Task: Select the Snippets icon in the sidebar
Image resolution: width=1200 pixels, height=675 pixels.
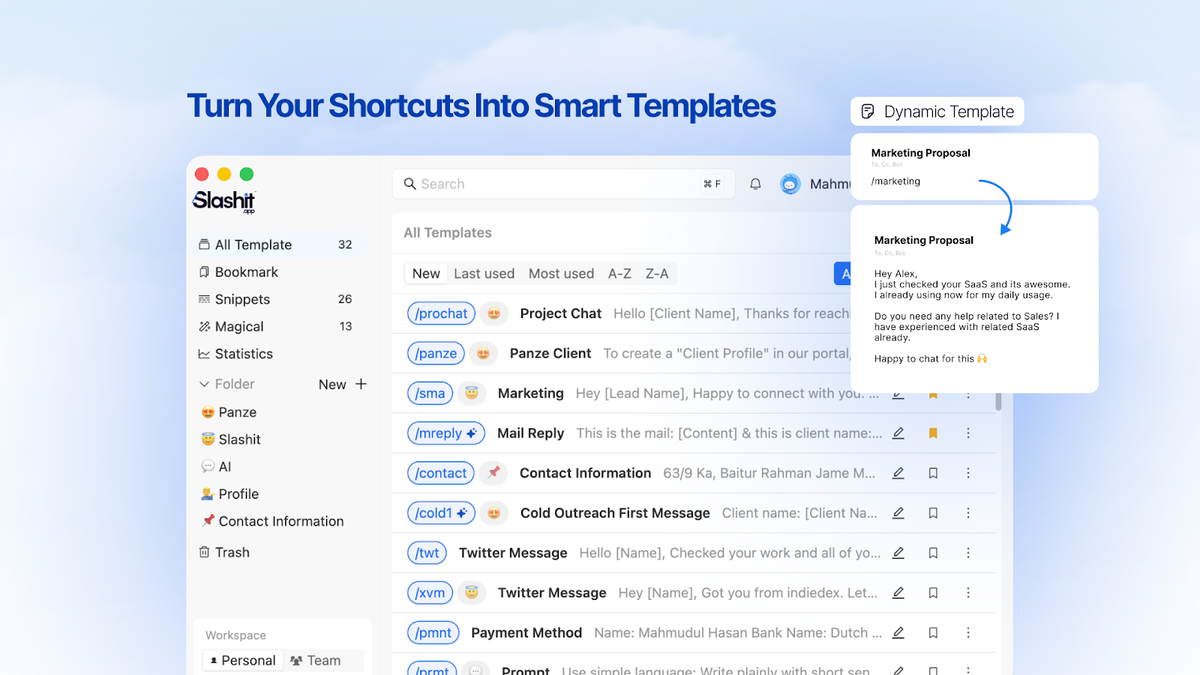Action: point(204,298)
